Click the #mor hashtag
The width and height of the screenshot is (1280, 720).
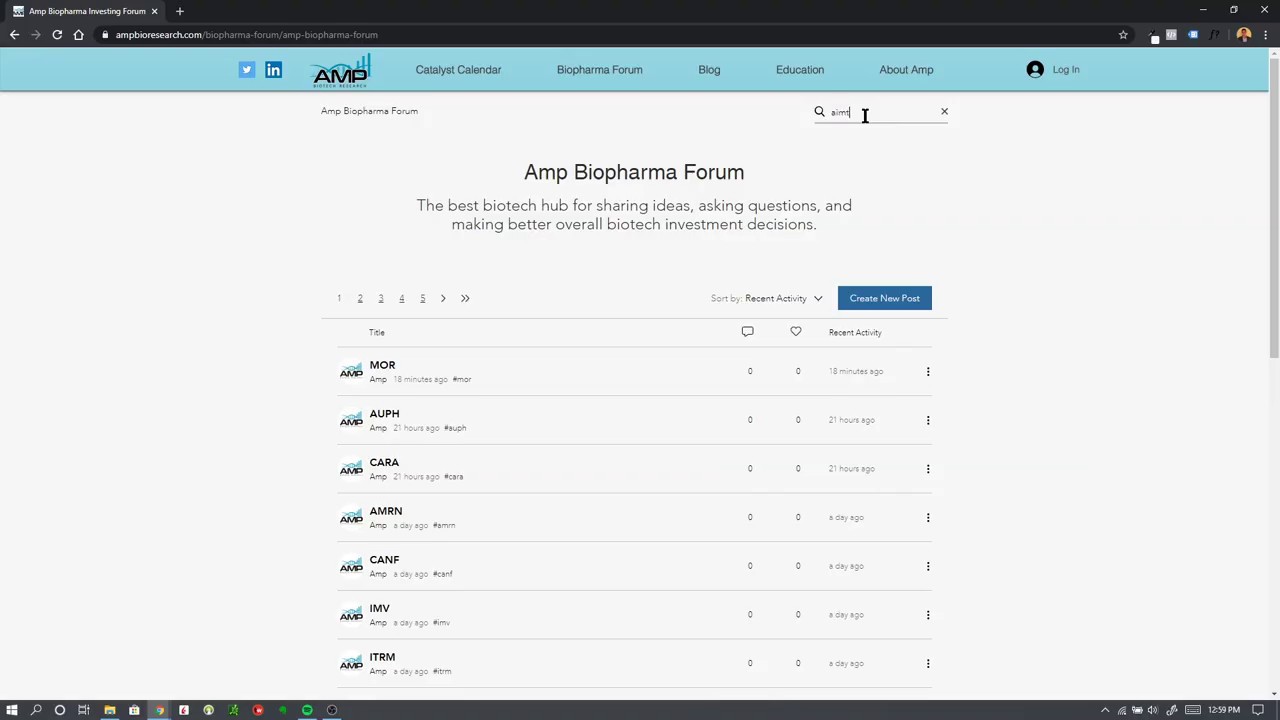tap(461, 380)
